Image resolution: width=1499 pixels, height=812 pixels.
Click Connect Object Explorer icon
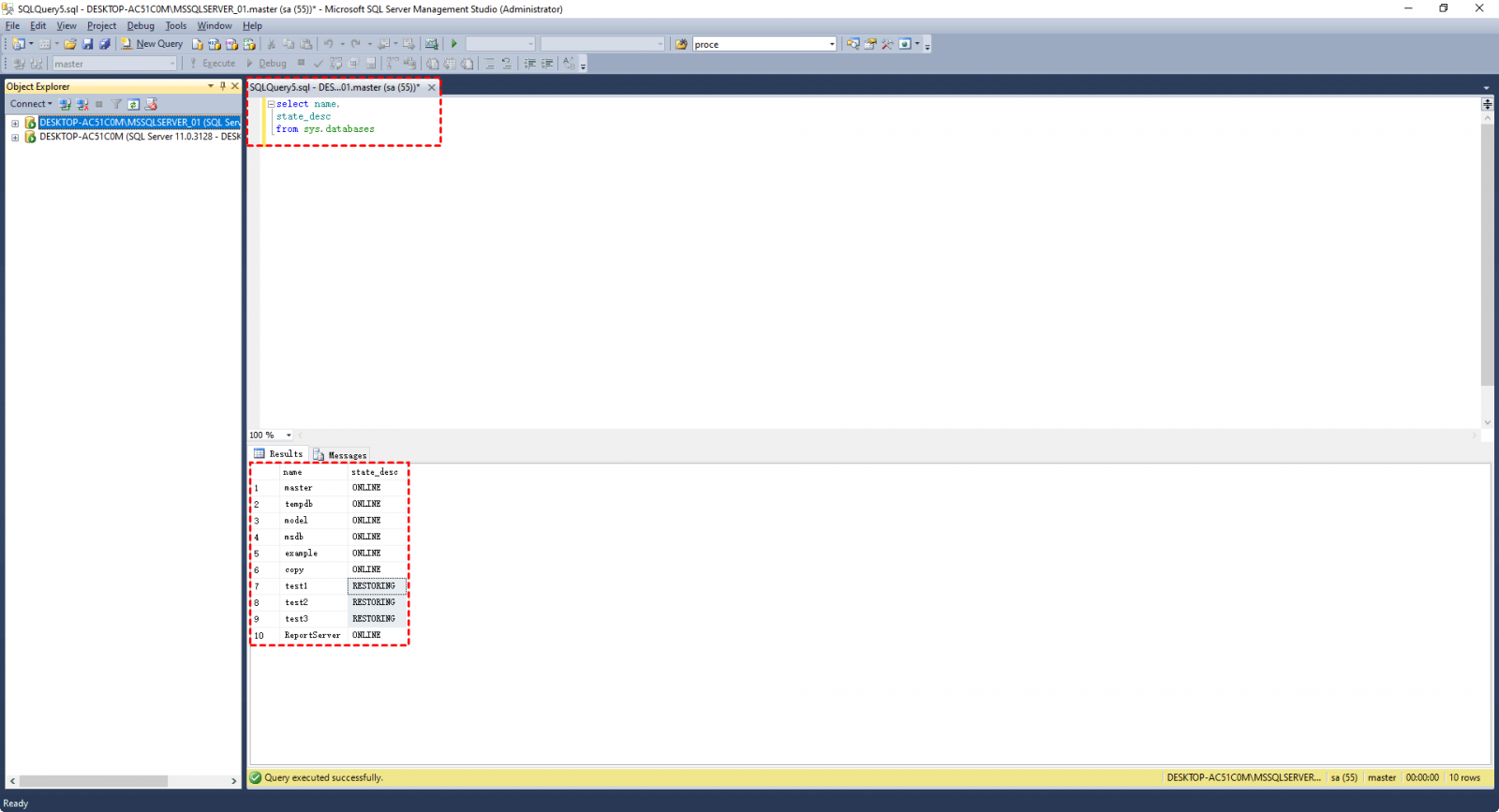pos(65,104)
